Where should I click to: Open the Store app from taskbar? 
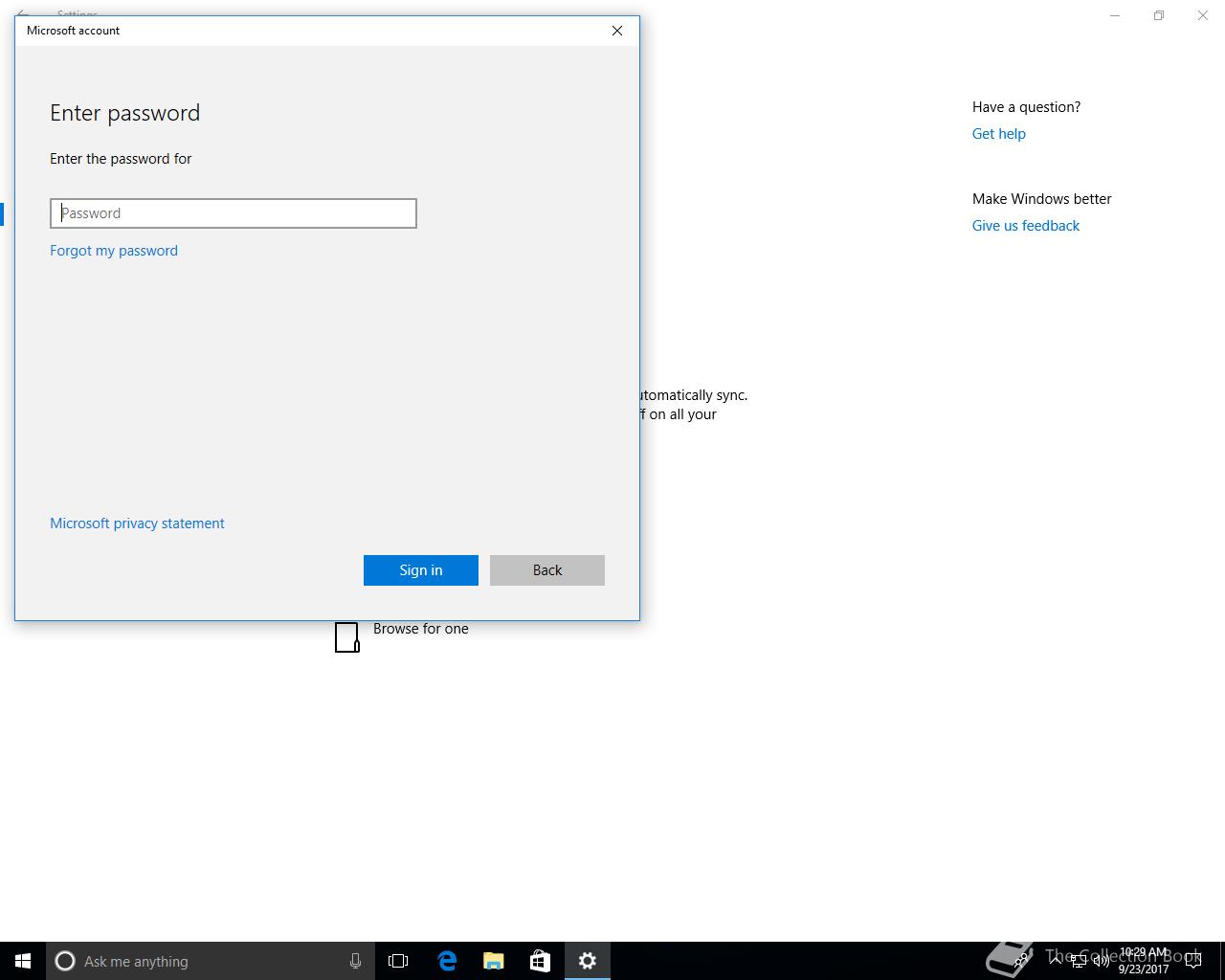(x=540, y=961)
